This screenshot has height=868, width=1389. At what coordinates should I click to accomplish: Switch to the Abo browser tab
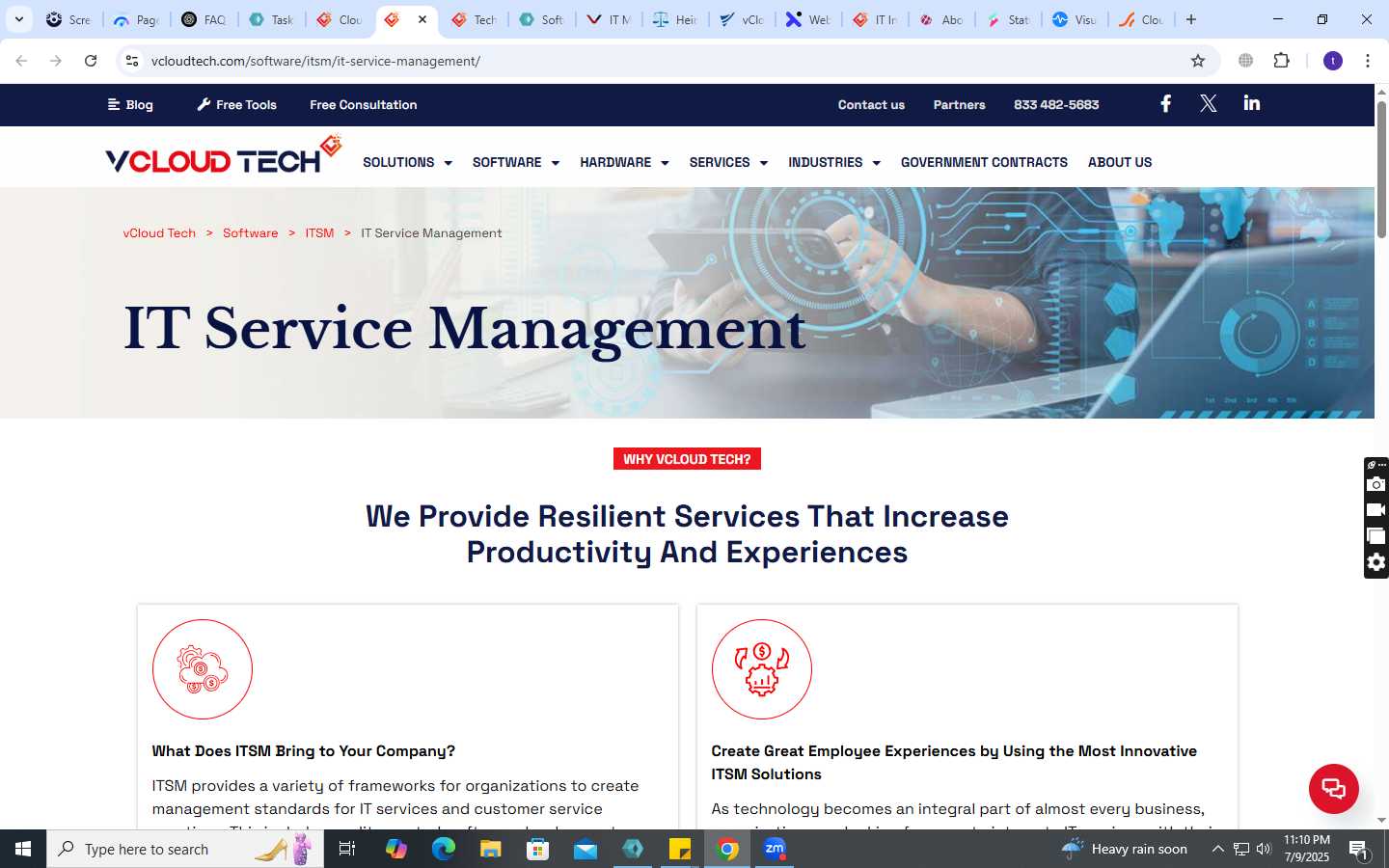(941, 19)
